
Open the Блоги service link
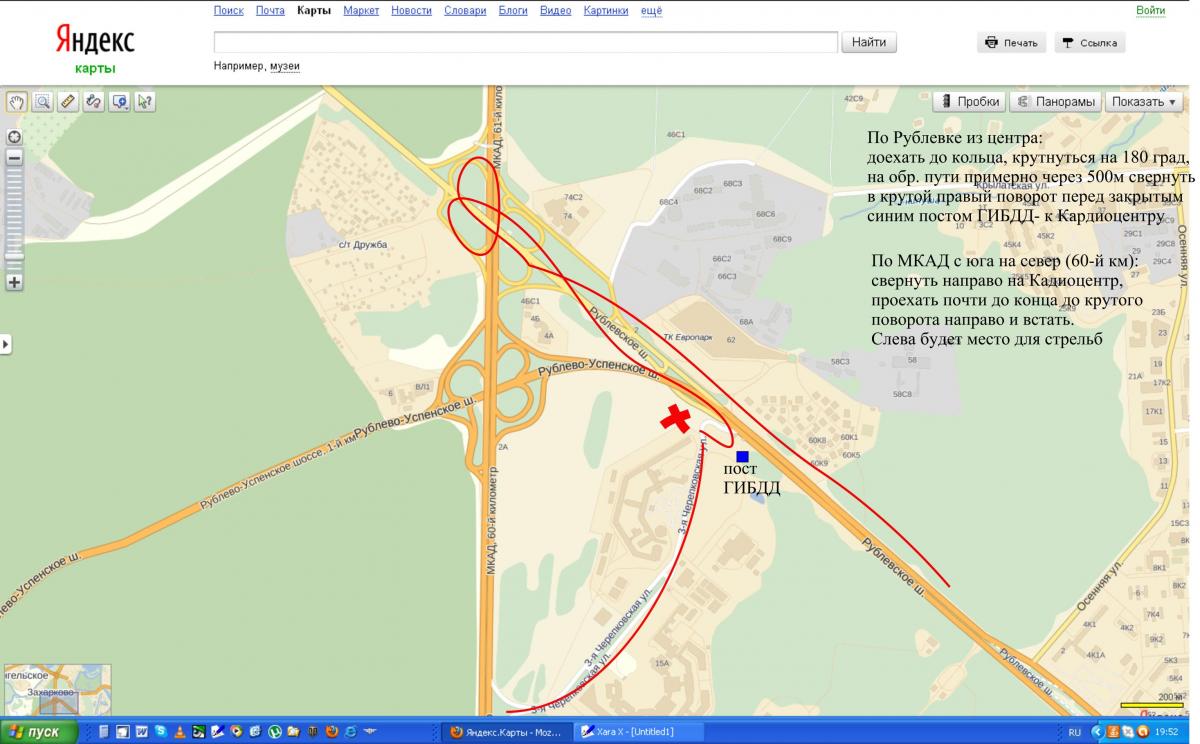(x=513, y=11)
